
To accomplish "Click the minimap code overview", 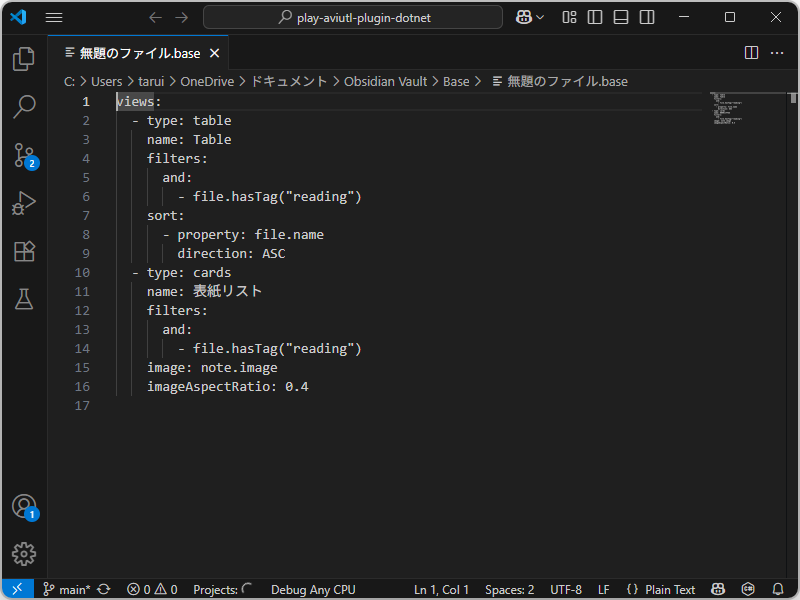I will pyautogui.click(x=735, y=110).
